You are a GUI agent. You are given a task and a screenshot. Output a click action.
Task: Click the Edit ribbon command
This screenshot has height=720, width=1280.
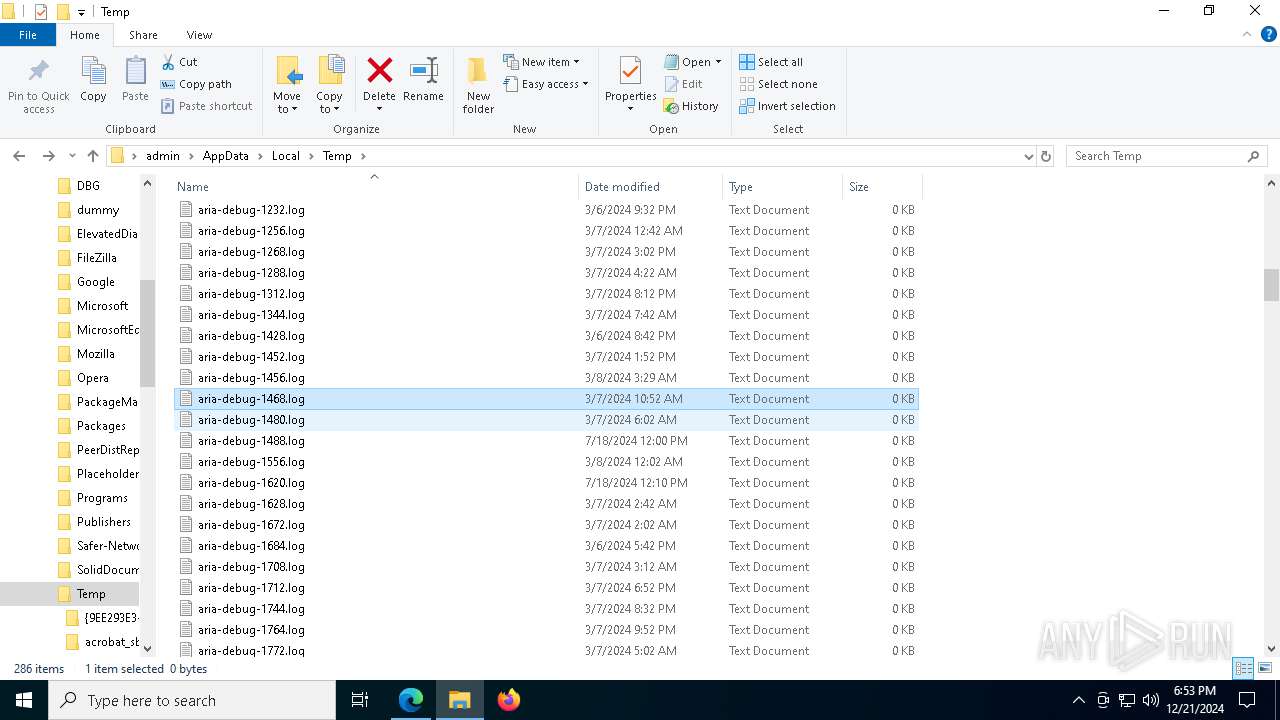pos(683,84)
